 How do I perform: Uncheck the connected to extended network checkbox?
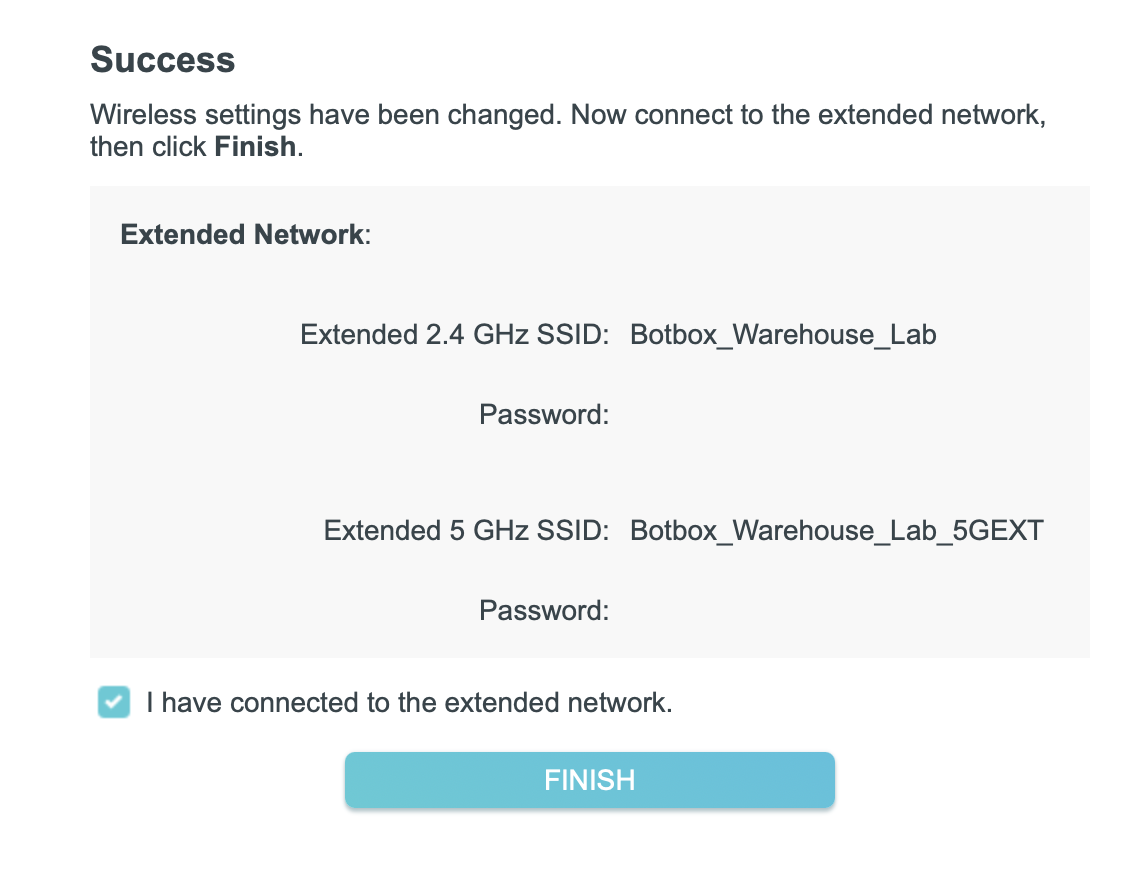(x=114, y=702)
